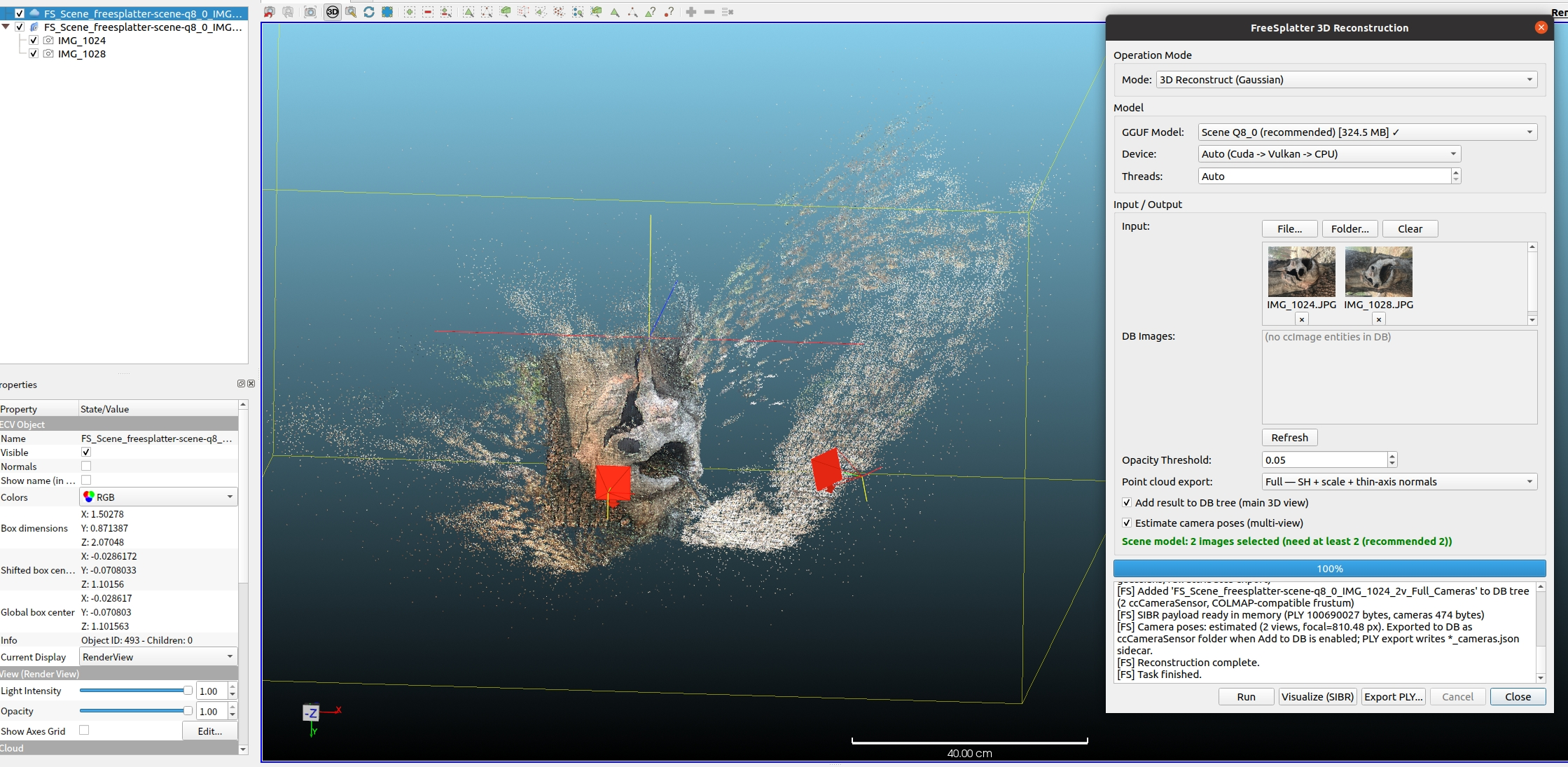Click the camera icon beside IMG_1024
The width and height of the screenshot is (1568, 767).
pos(48,41)
